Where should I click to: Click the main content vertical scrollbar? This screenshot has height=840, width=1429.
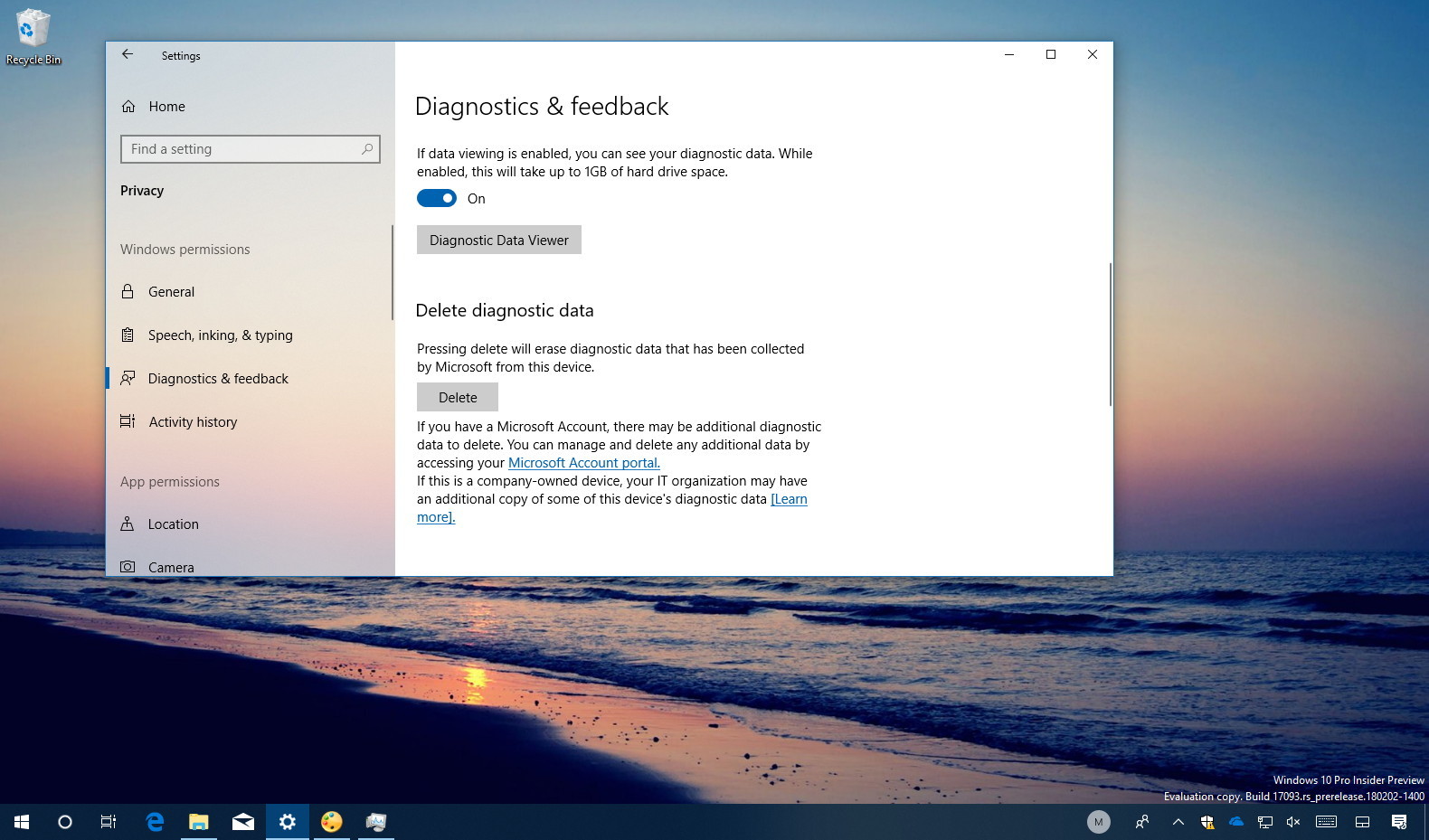pos(1110,335)
